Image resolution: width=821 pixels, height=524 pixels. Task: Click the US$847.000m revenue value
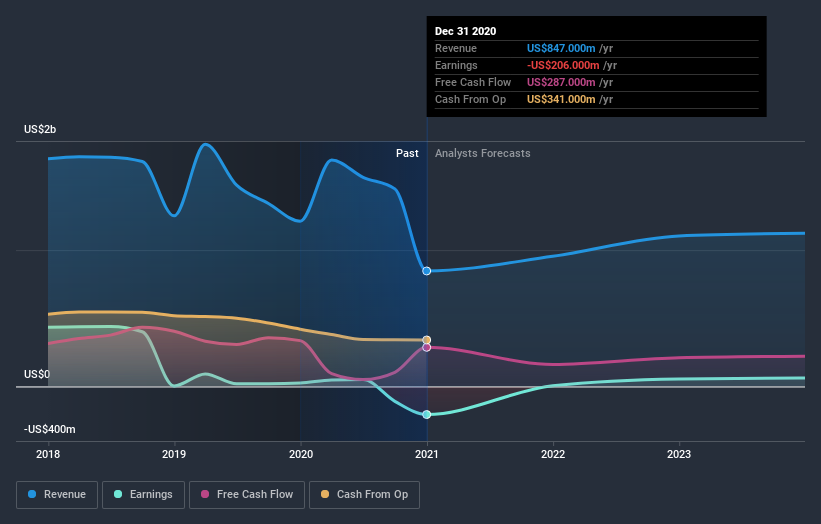(x=561, y=48)
